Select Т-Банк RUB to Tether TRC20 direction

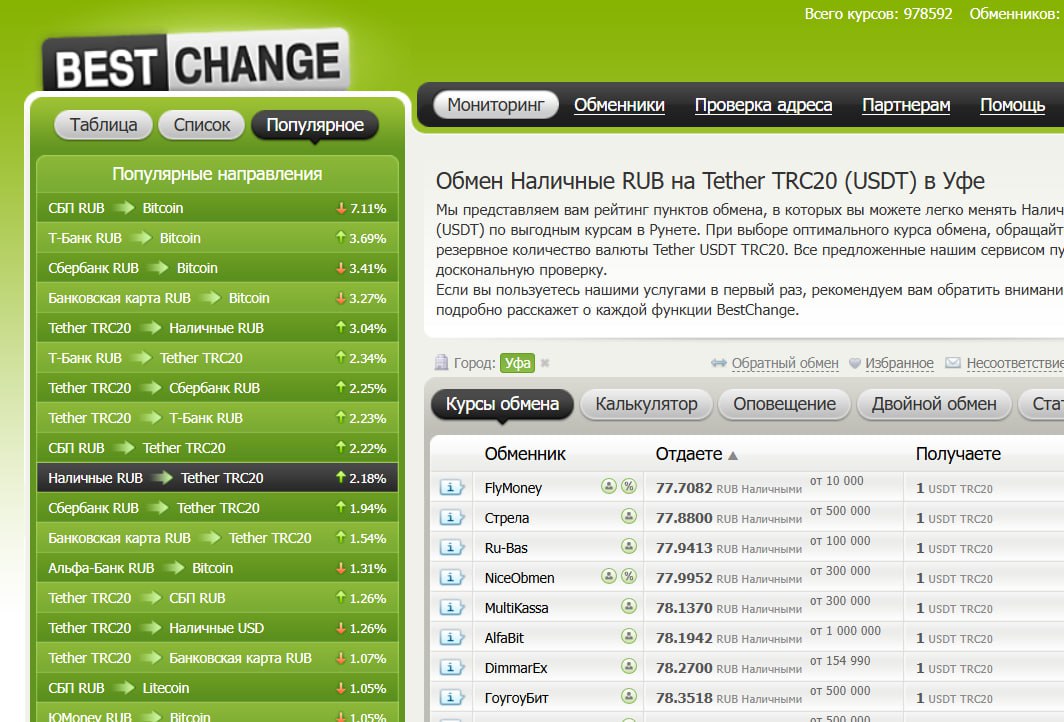[x=217, y=358]
